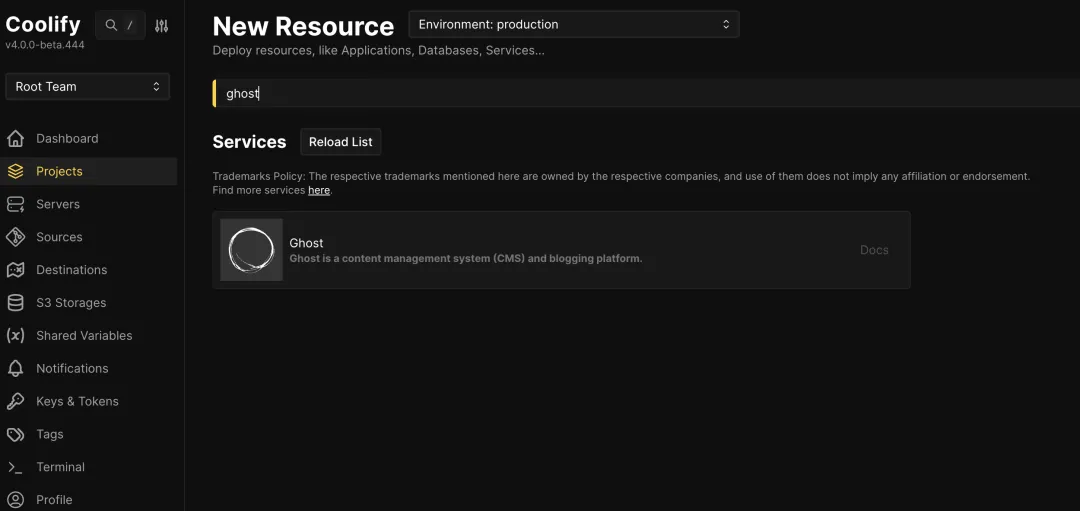The image size is (1080, 511).
Task: Click the Dashboard home icon
Action: pos(15,139)
